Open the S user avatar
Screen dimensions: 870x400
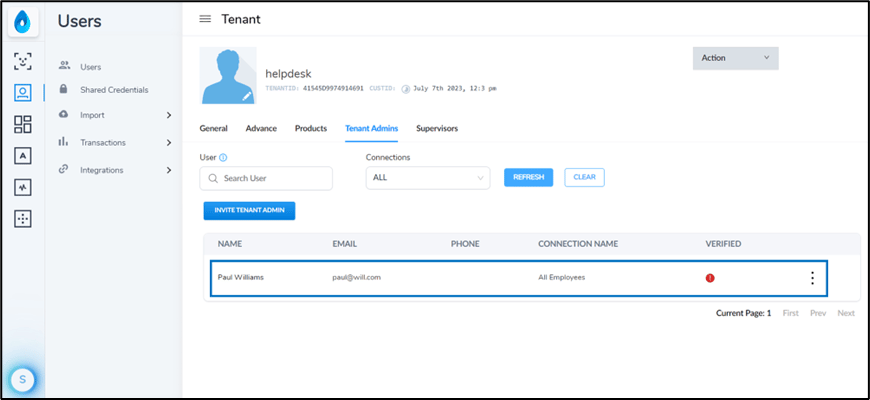point(23,379)
